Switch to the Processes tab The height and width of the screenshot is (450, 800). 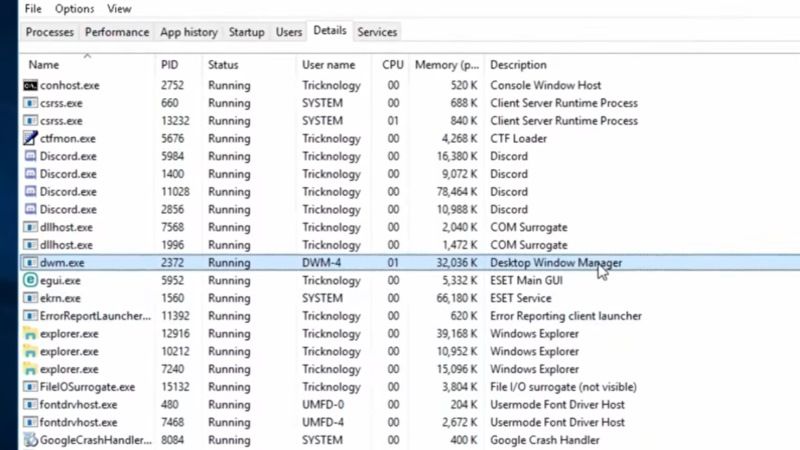pyautogui.click(x=49, y=32)
